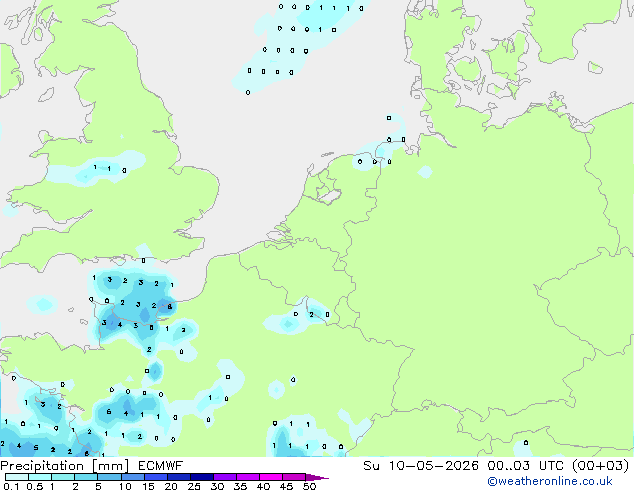Select the 5–10 mm legend swatch

tap(109, 477)
